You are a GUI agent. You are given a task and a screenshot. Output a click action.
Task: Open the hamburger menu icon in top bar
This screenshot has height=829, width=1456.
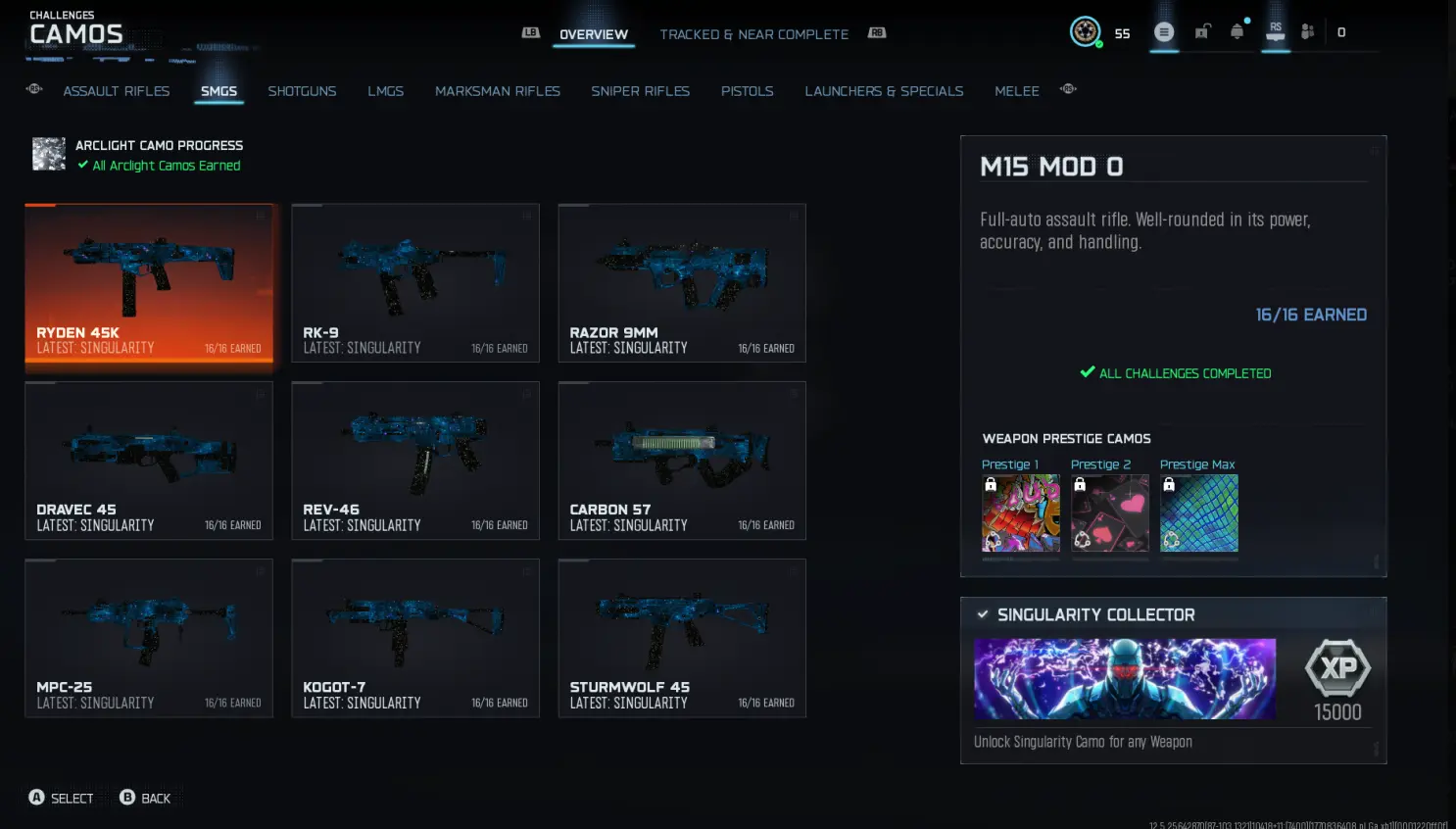(x=1164, y=32)
